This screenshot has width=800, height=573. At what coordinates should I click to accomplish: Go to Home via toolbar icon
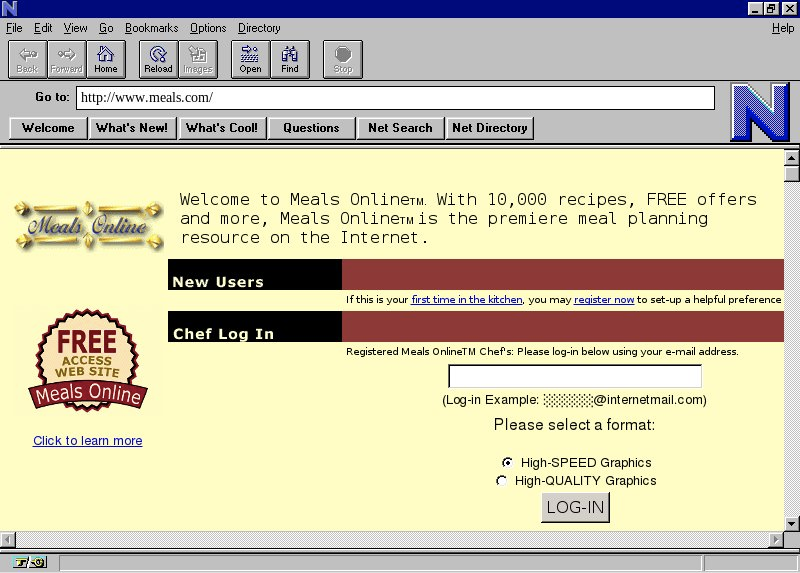(106, 60)
